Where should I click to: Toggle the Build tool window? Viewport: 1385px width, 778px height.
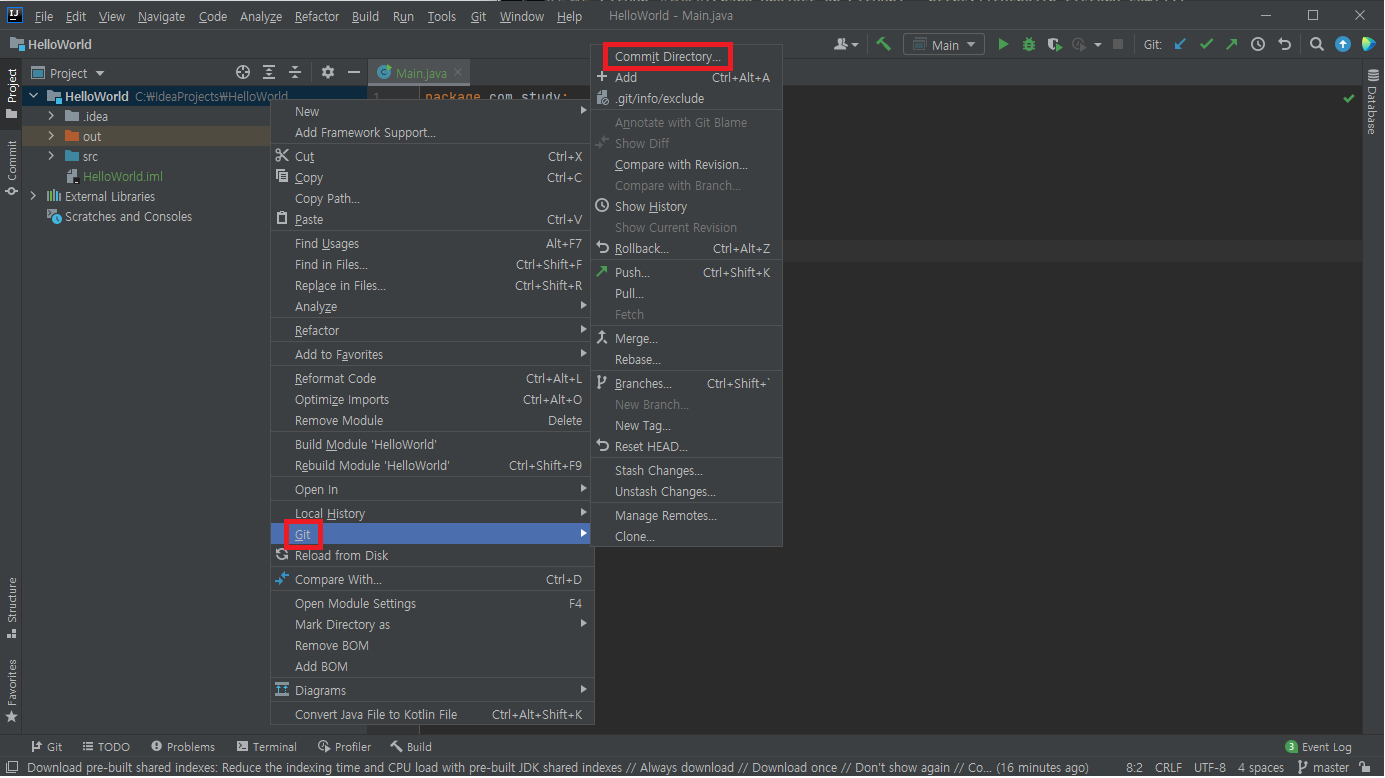[411, 746]
